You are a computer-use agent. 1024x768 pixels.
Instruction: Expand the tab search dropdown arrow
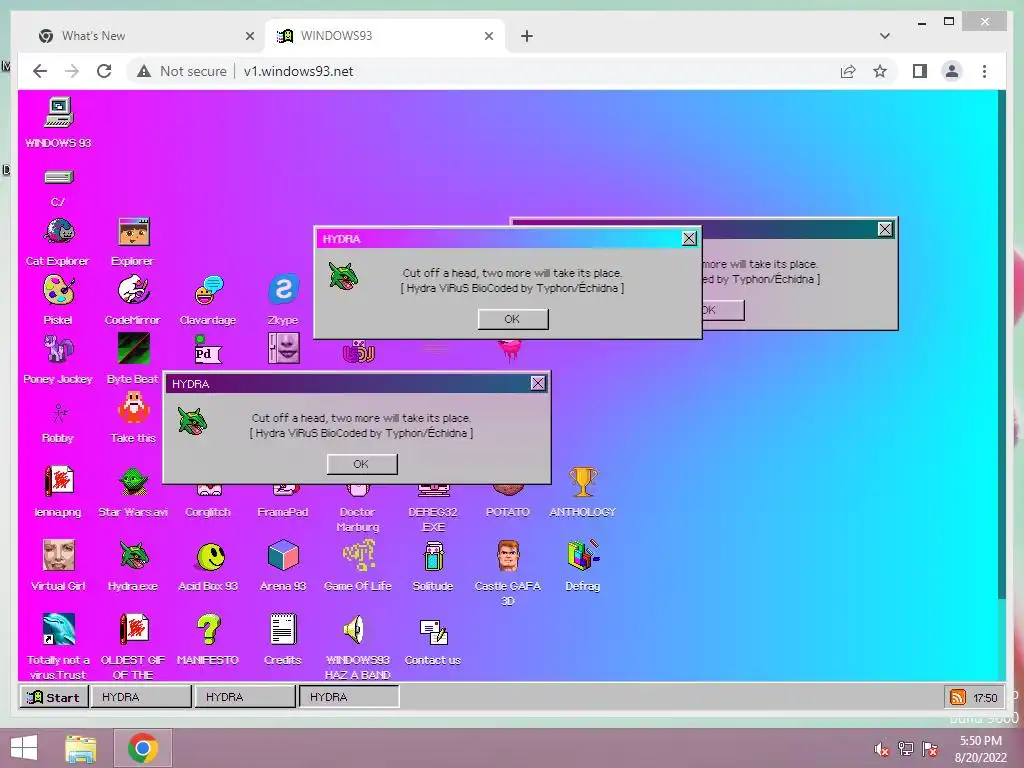[x=885, y=37]
